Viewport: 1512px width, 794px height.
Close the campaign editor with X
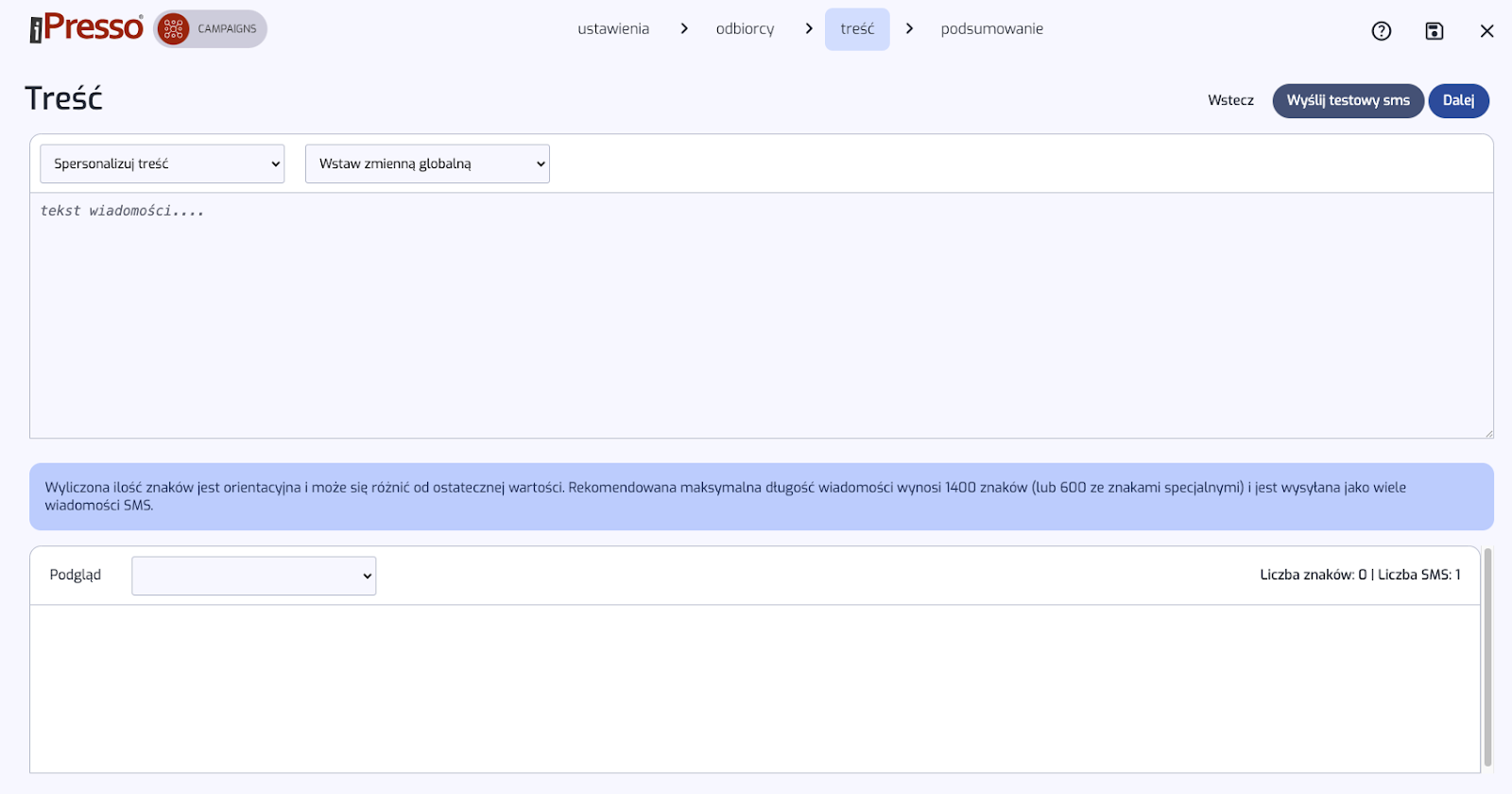(x=1486, y=31)
